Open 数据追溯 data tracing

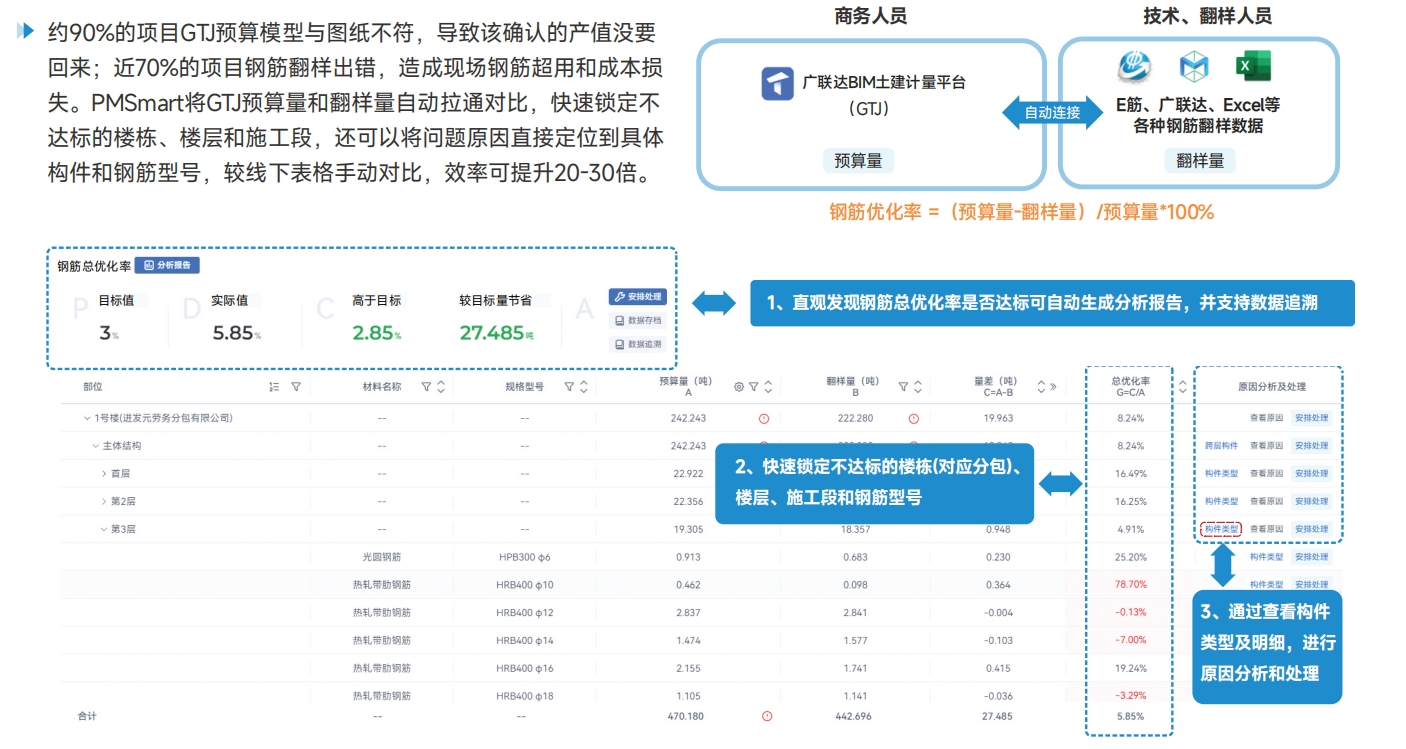(x=637, y=344)
